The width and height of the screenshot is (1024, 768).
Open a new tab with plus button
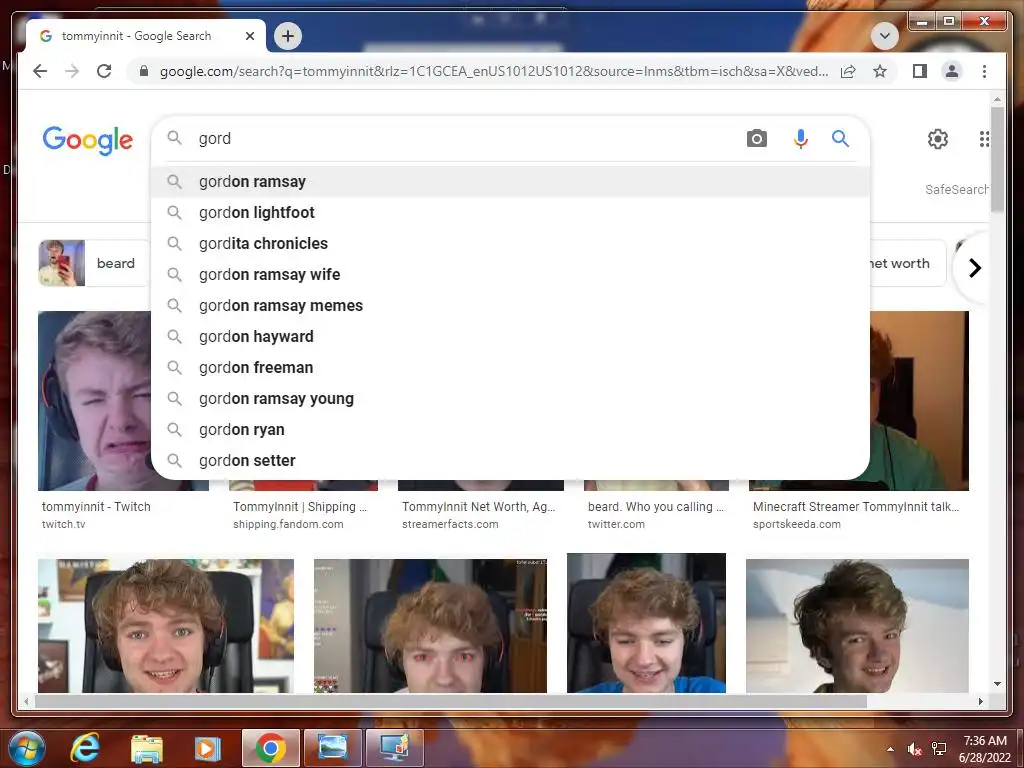click(x=288, y=35)
